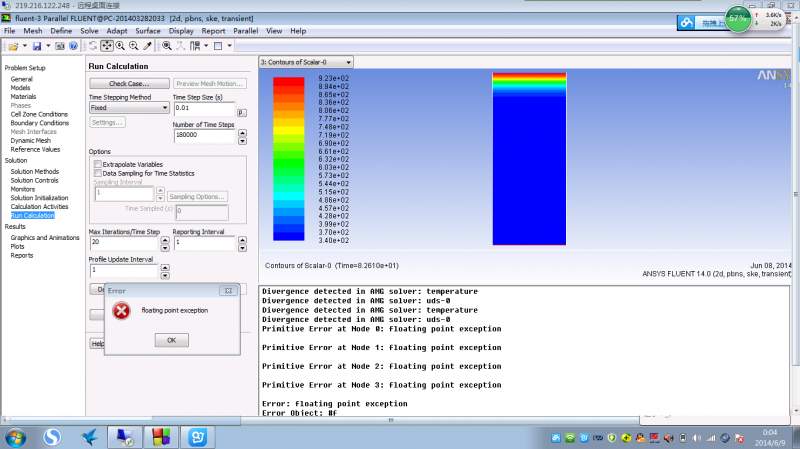Open the dropdown arrow beside save icon
The width and height of the screenshot is (800, 449).
pyautogui.click(x=48, y=46)
